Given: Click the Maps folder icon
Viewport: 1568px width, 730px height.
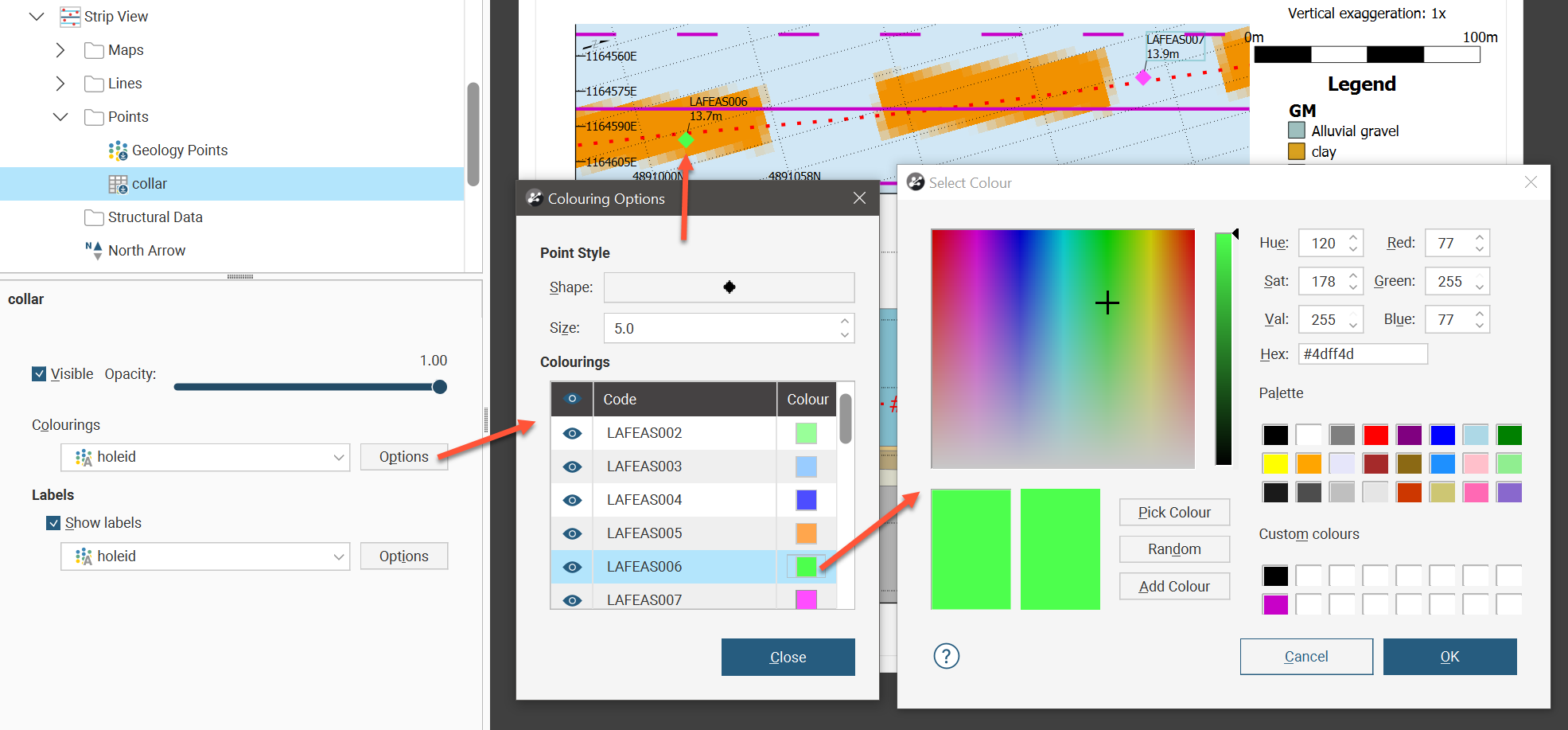Looking at the screenshot, I should [94, 50].
